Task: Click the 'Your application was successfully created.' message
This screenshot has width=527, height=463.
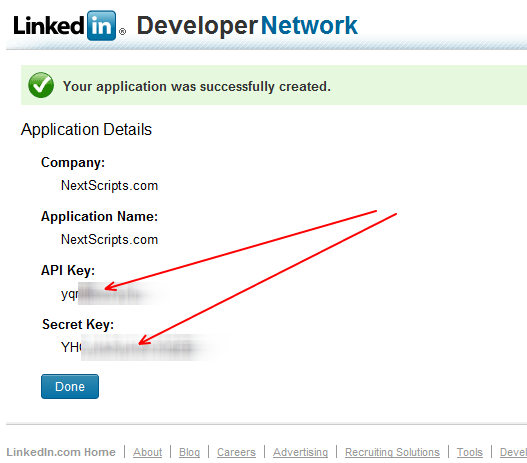Action: point(197,86)
